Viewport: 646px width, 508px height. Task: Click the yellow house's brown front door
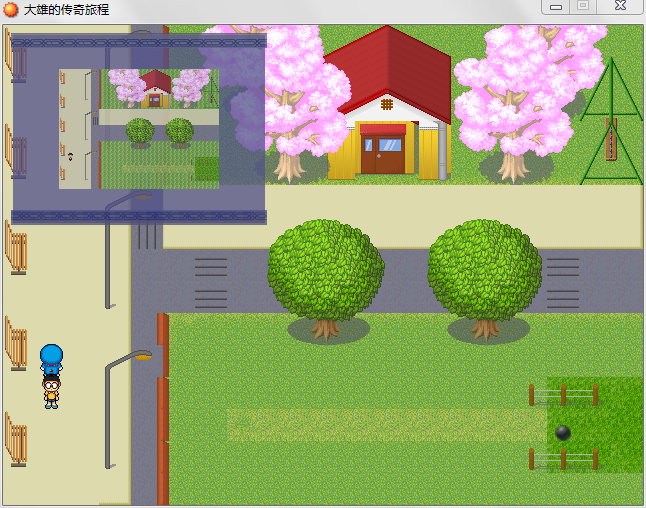tap(382, 155)
